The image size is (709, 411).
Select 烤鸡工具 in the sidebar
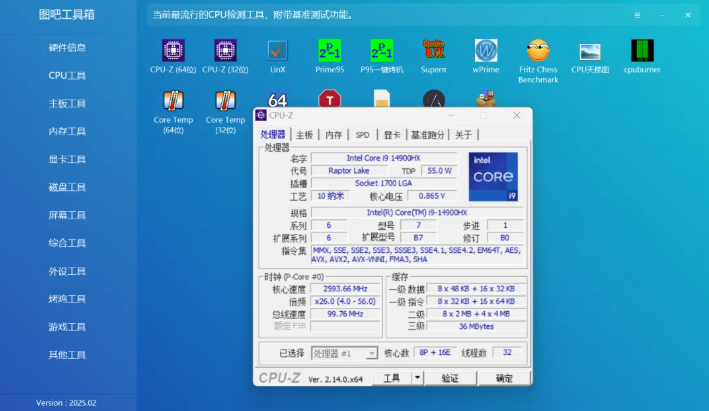[67, 299]
